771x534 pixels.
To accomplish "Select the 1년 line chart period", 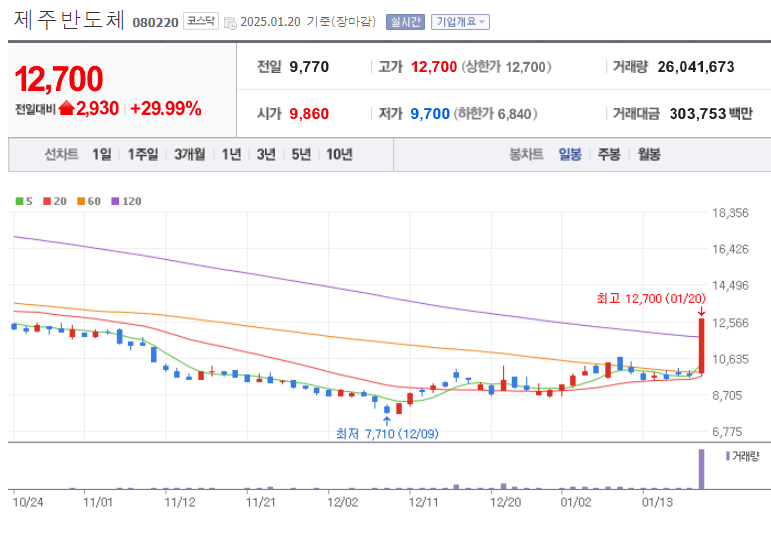I will pyautogui.click(x=231, y=154).
